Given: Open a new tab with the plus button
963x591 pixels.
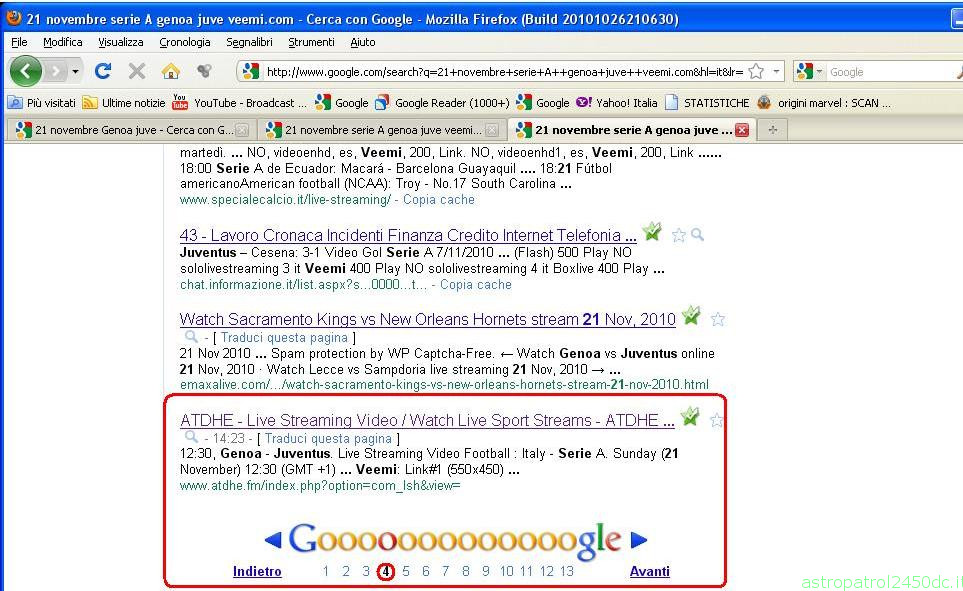Looking at the screenshot, I should click(773, 130).
